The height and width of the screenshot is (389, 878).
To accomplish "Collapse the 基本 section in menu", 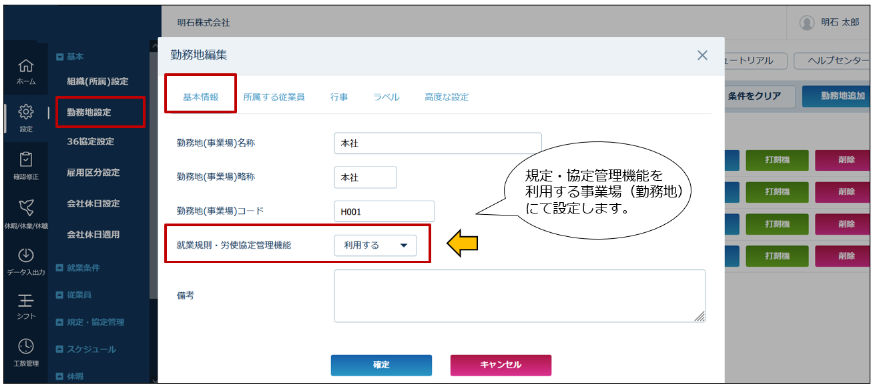I will tap(59, 57).
